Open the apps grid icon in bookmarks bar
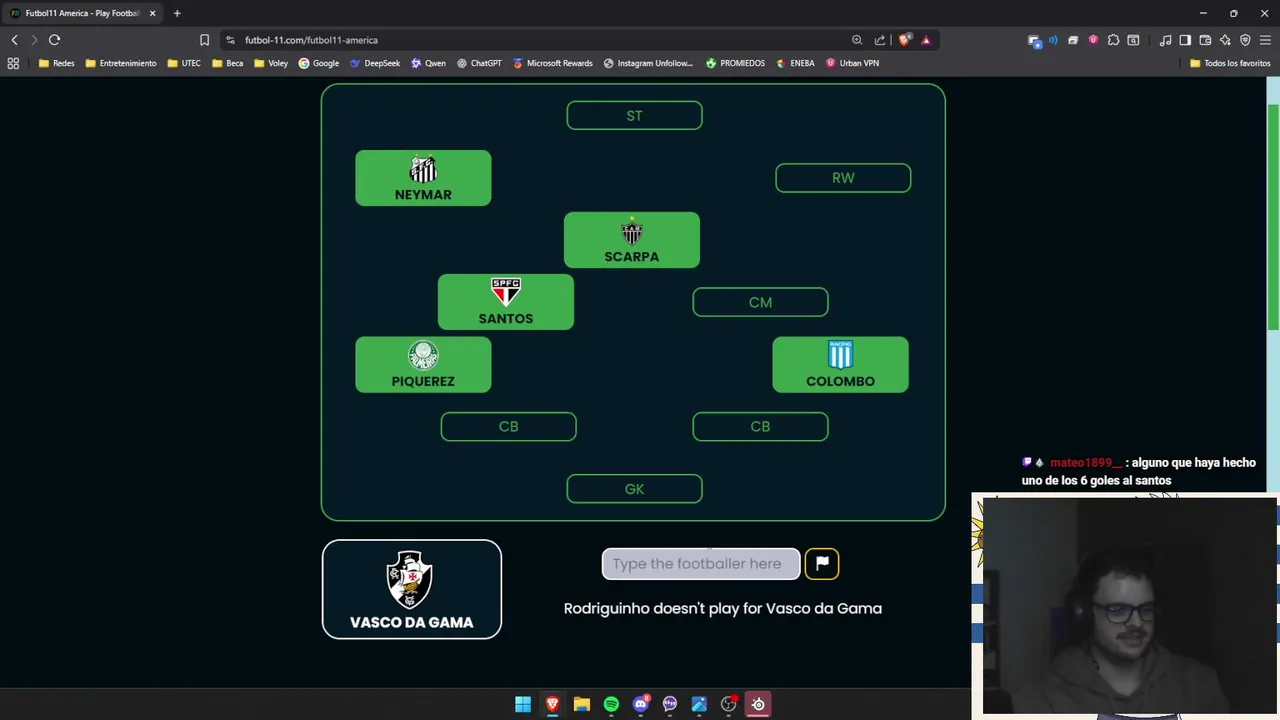1280x720 pixels. [x=13, y=63]
